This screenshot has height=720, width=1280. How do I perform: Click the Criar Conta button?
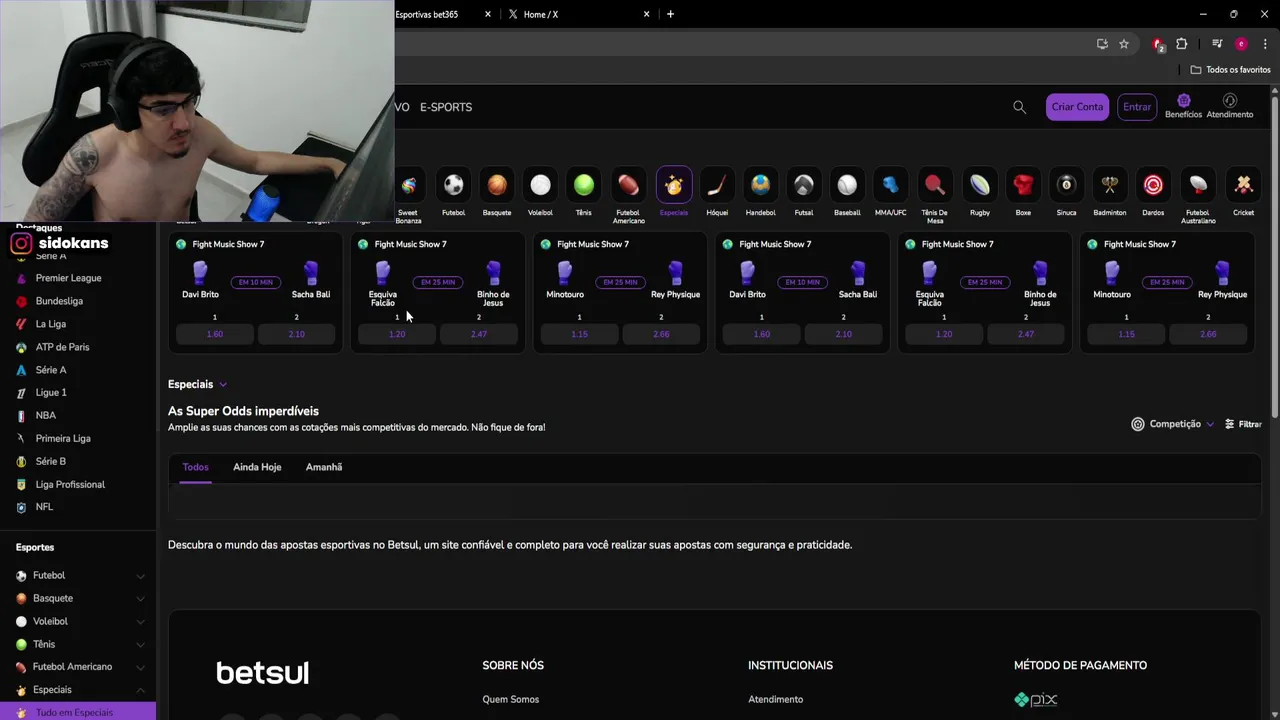click(1077, 107)
